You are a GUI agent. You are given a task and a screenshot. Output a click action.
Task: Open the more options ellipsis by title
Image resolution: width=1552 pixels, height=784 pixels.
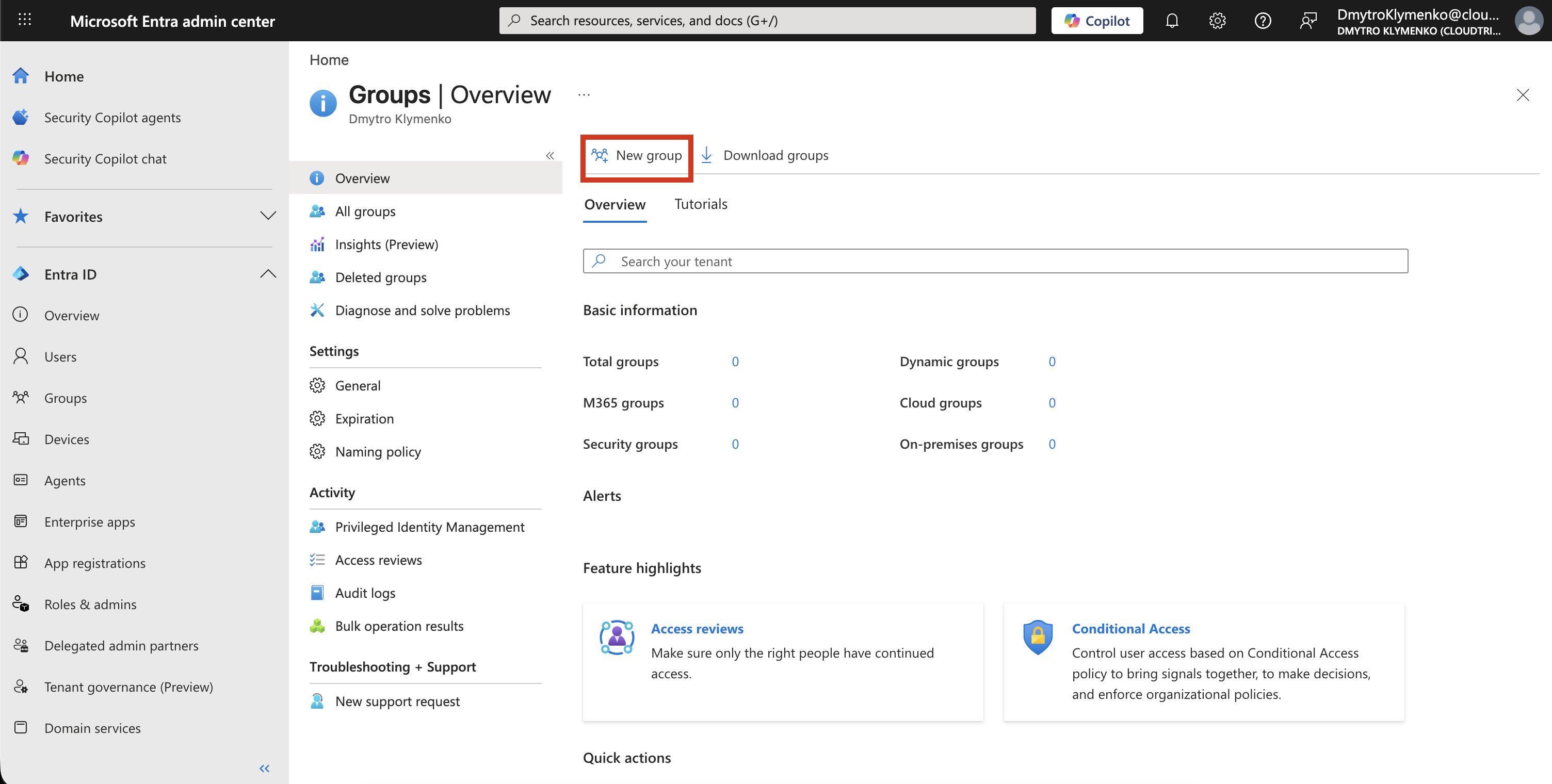pyautogui.click(x=584, y=94)
